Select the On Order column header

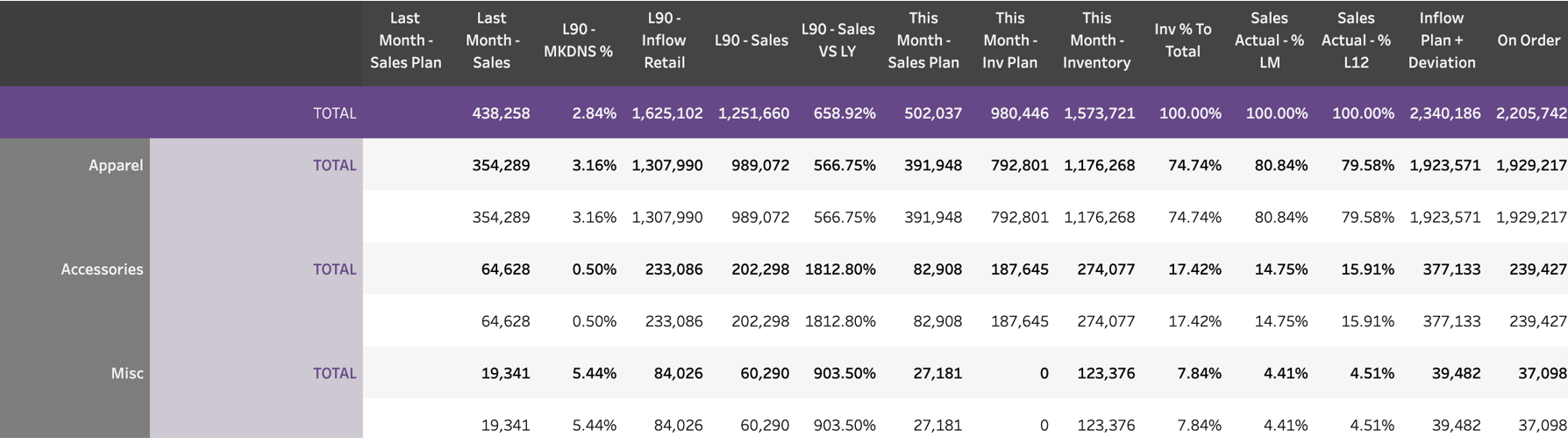click(x=1529, y=40)
